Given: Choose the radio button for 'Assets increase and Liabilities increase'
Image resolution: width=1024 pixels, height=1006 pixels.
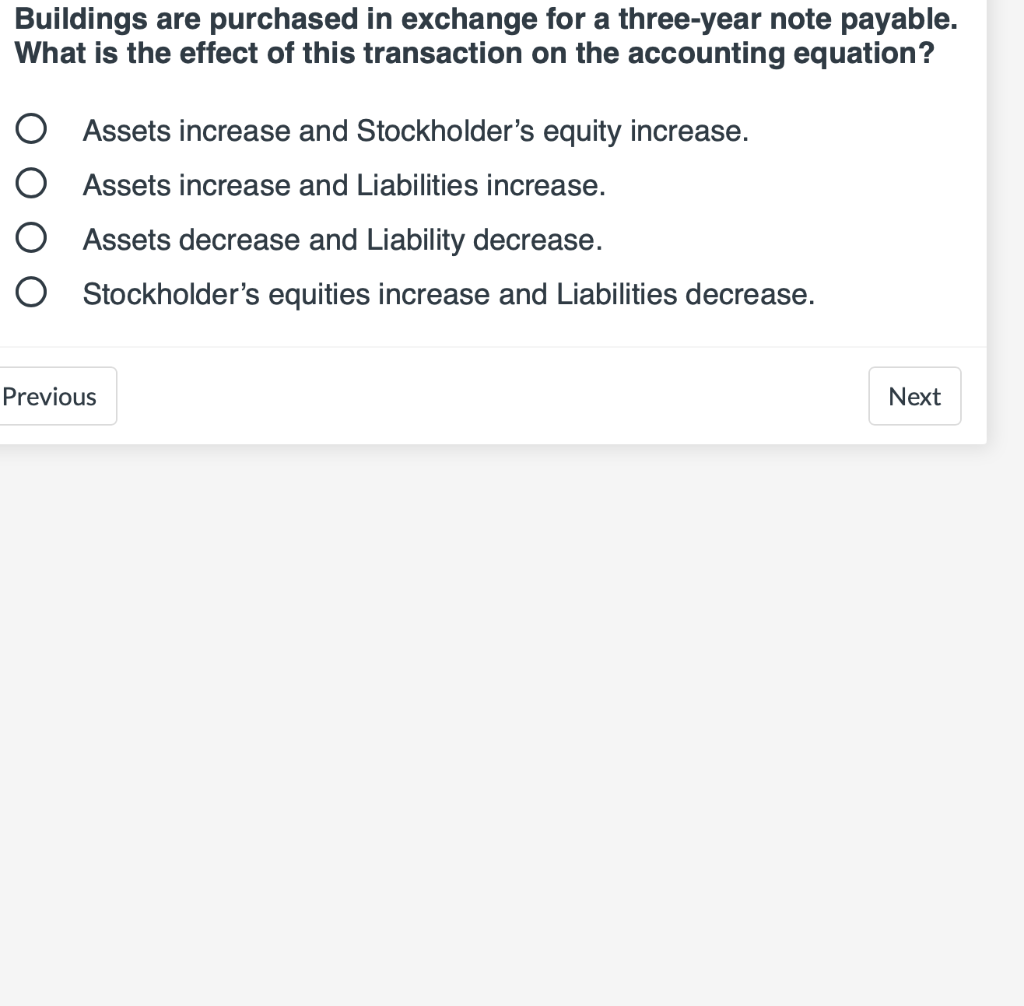Looking at the screenshot, I should tap(31, 183).
